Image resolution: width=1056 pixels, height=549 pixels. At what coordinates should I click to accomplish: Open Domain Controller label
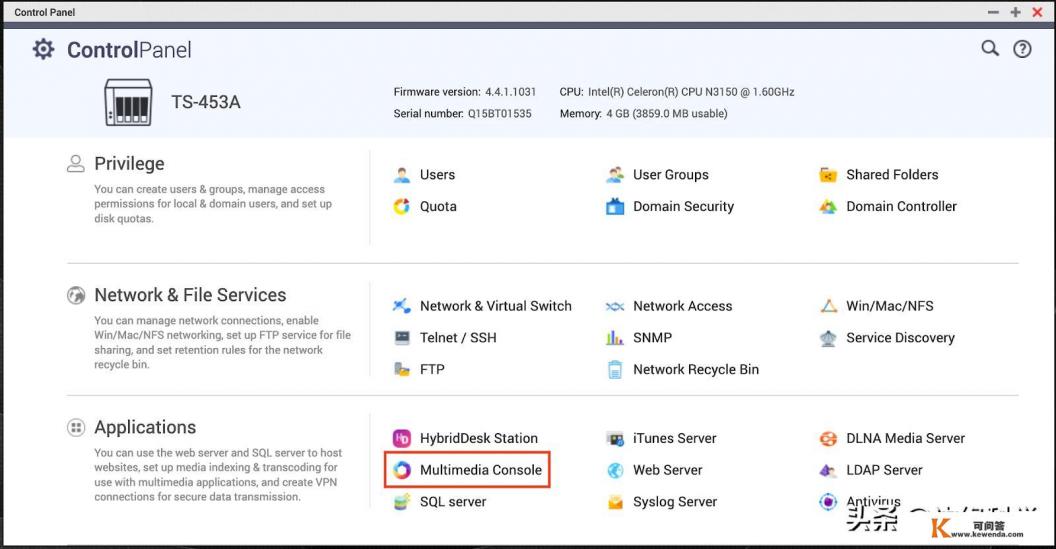click(902, 206)
